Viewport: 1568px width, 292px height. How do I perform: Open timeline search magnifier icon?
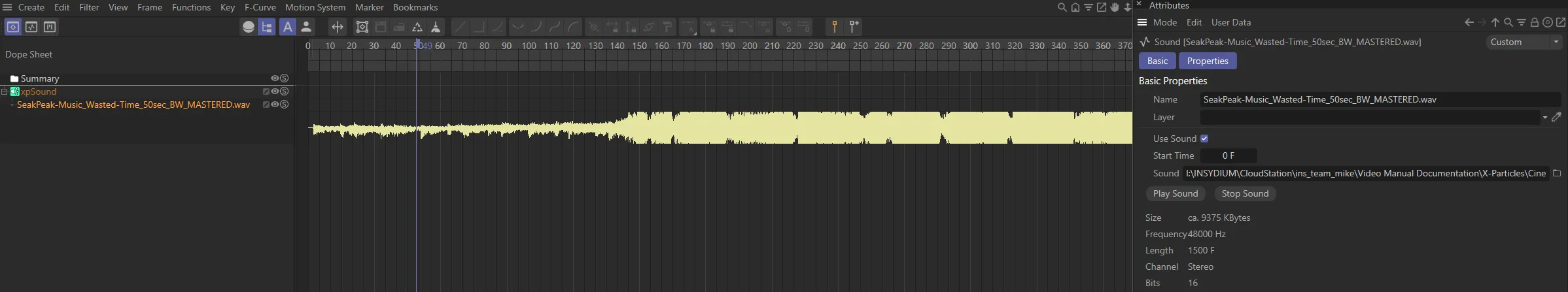click(1062, 7)
